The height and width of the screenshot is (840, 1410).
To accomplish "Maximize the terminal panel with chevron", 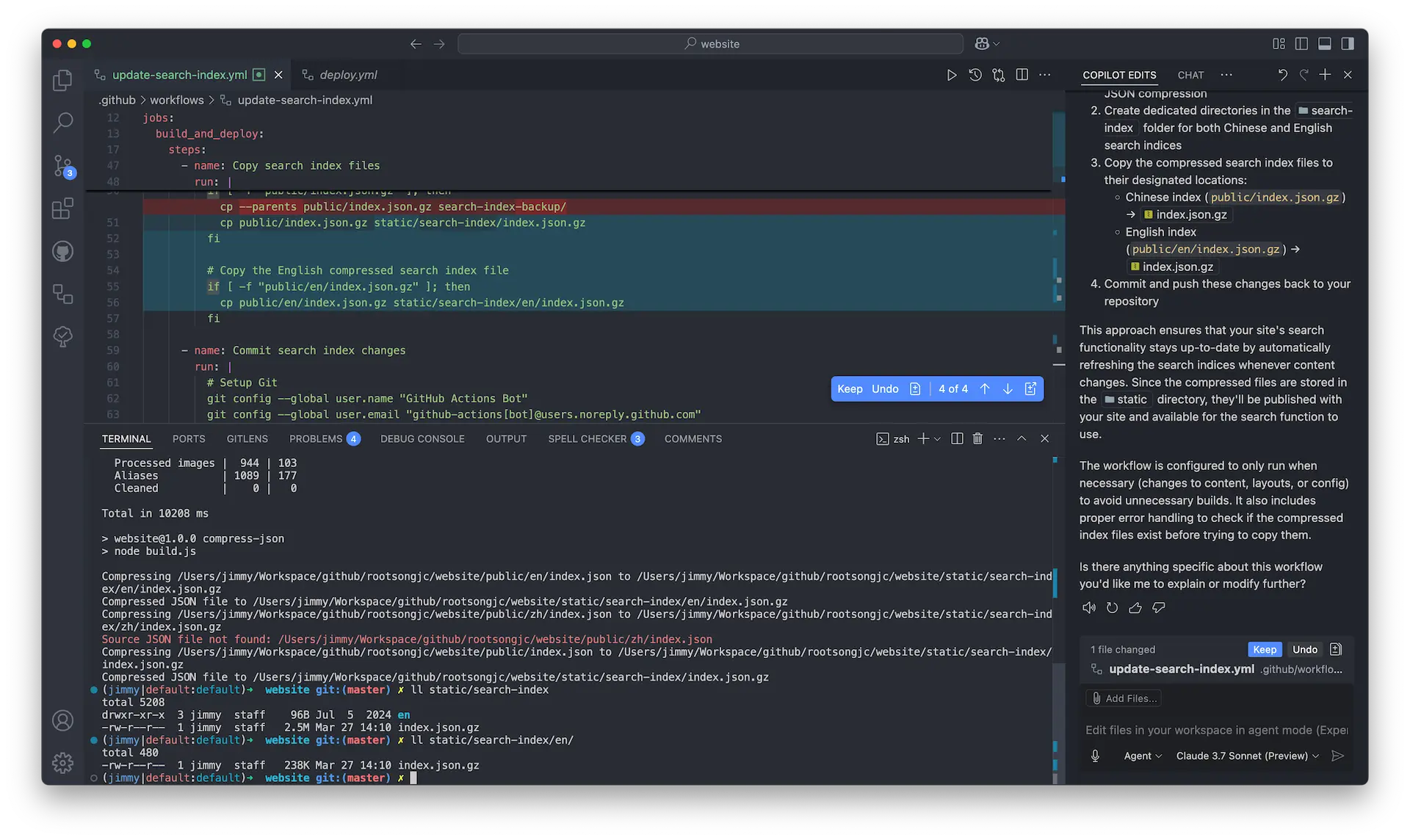I will [x=1022, y=438].
